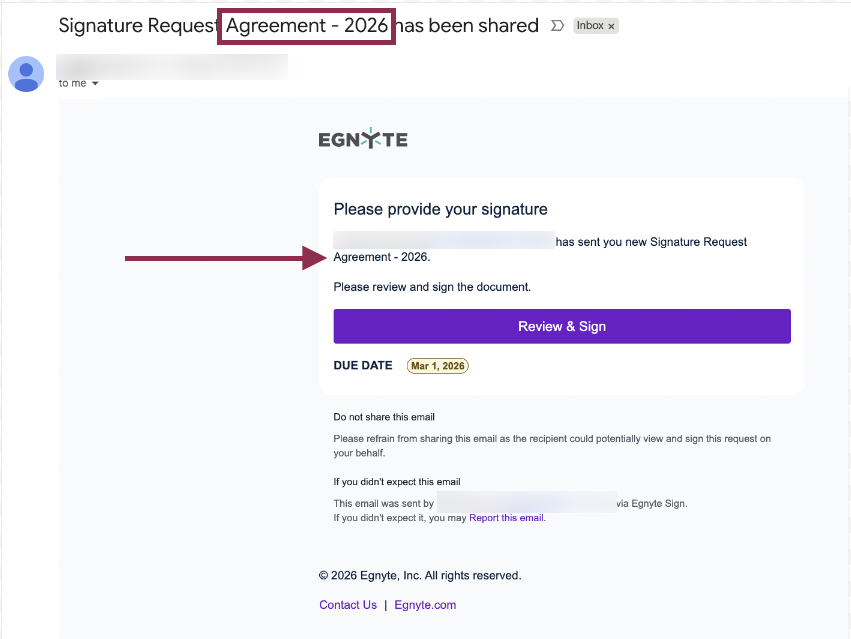The width and height of the screenshot is (851, 639).
Task: Click the Egnyte copyright notice text
Action: (420, 576)
